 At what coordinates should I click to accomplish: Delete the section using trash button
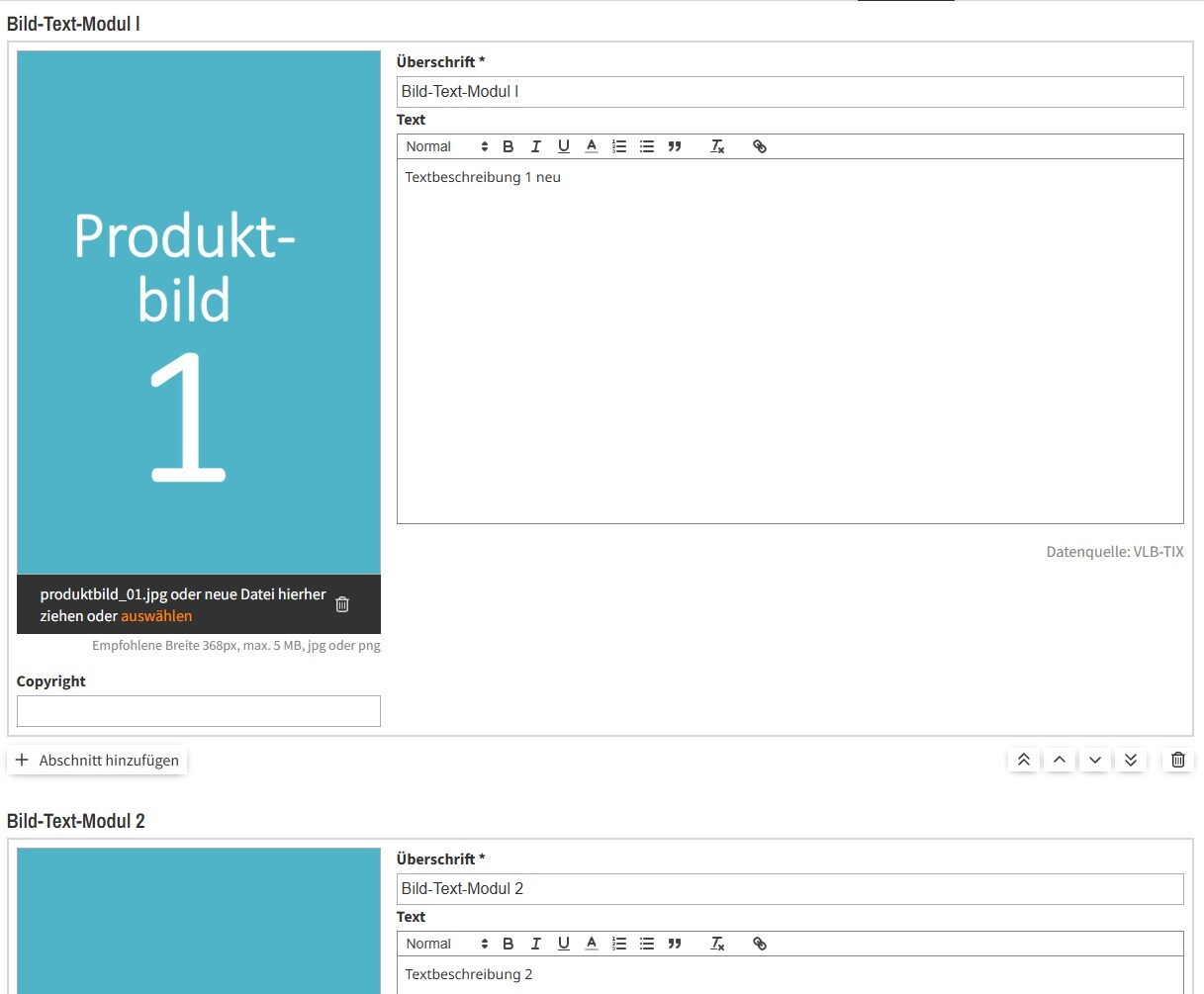[x=1177, y=760]
